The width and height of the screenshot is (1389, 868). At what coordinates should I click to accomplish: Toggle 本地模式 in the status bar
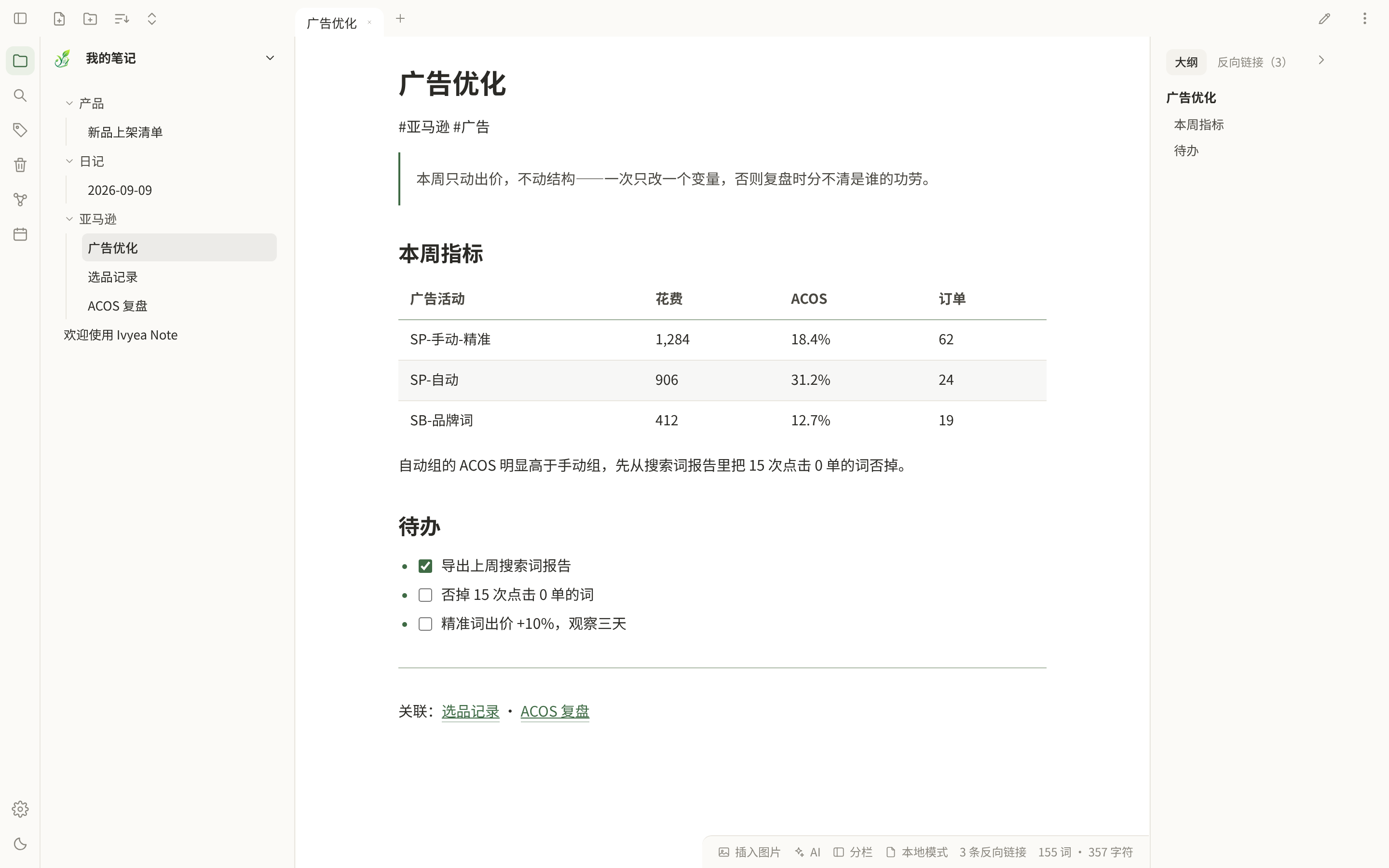pyautogui.click(x=917, y=852)
